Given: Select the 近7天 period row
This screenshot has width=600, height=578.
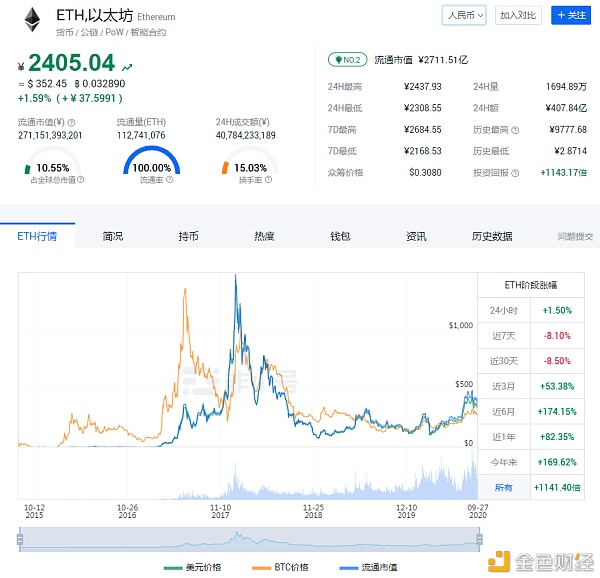Looking at the screenshot, I should coord(531,335).
